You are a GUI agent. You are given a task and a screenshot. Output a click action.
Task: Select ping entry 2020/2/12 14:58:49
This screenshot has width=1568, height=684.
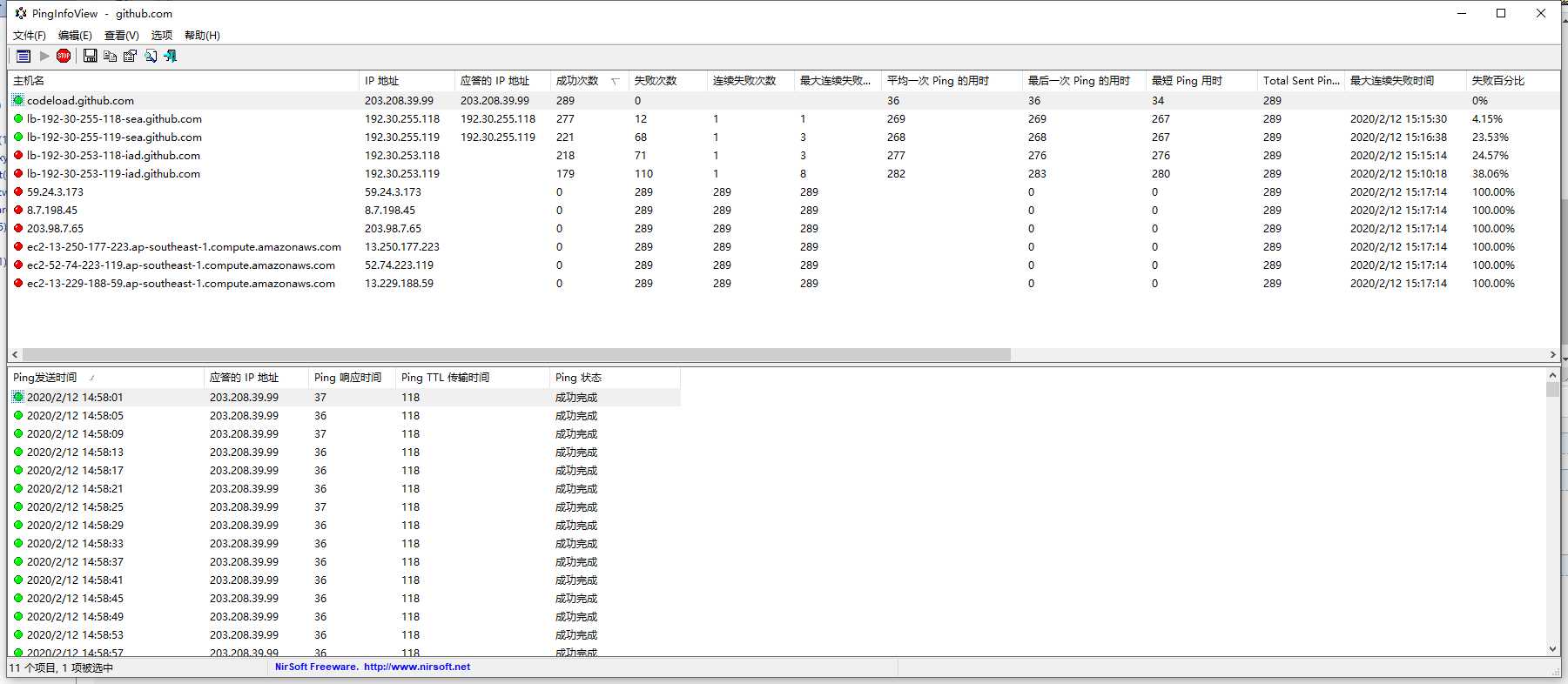344,616
